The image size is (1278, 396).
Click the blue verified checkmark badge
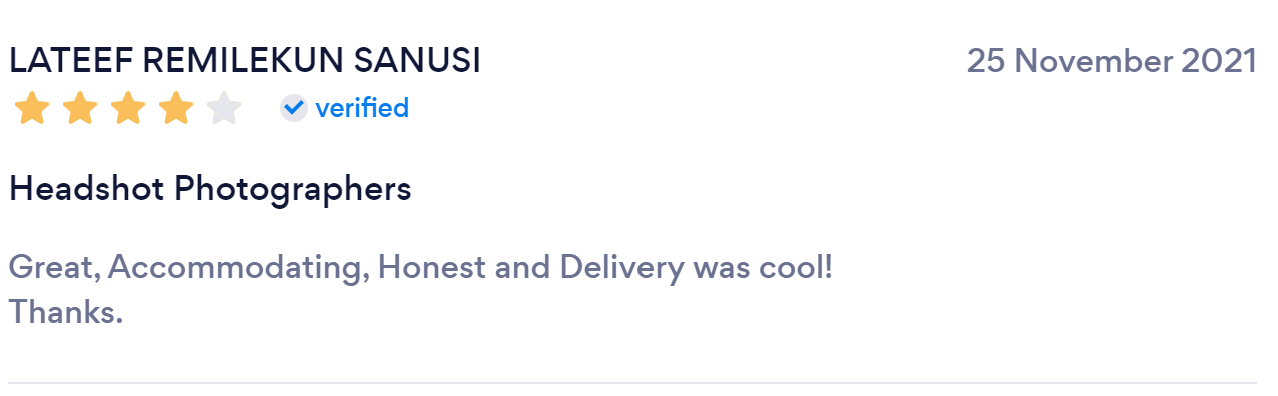[x=293, y=107]
